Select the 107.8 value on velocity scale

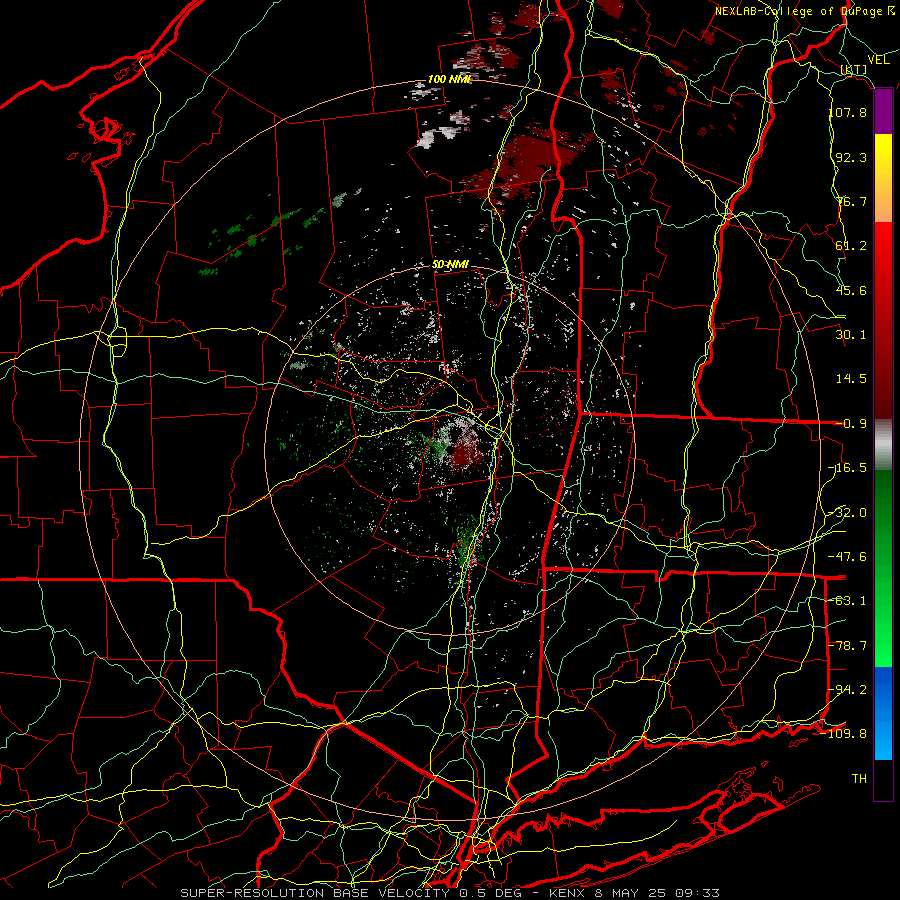[x=847, y=112]
